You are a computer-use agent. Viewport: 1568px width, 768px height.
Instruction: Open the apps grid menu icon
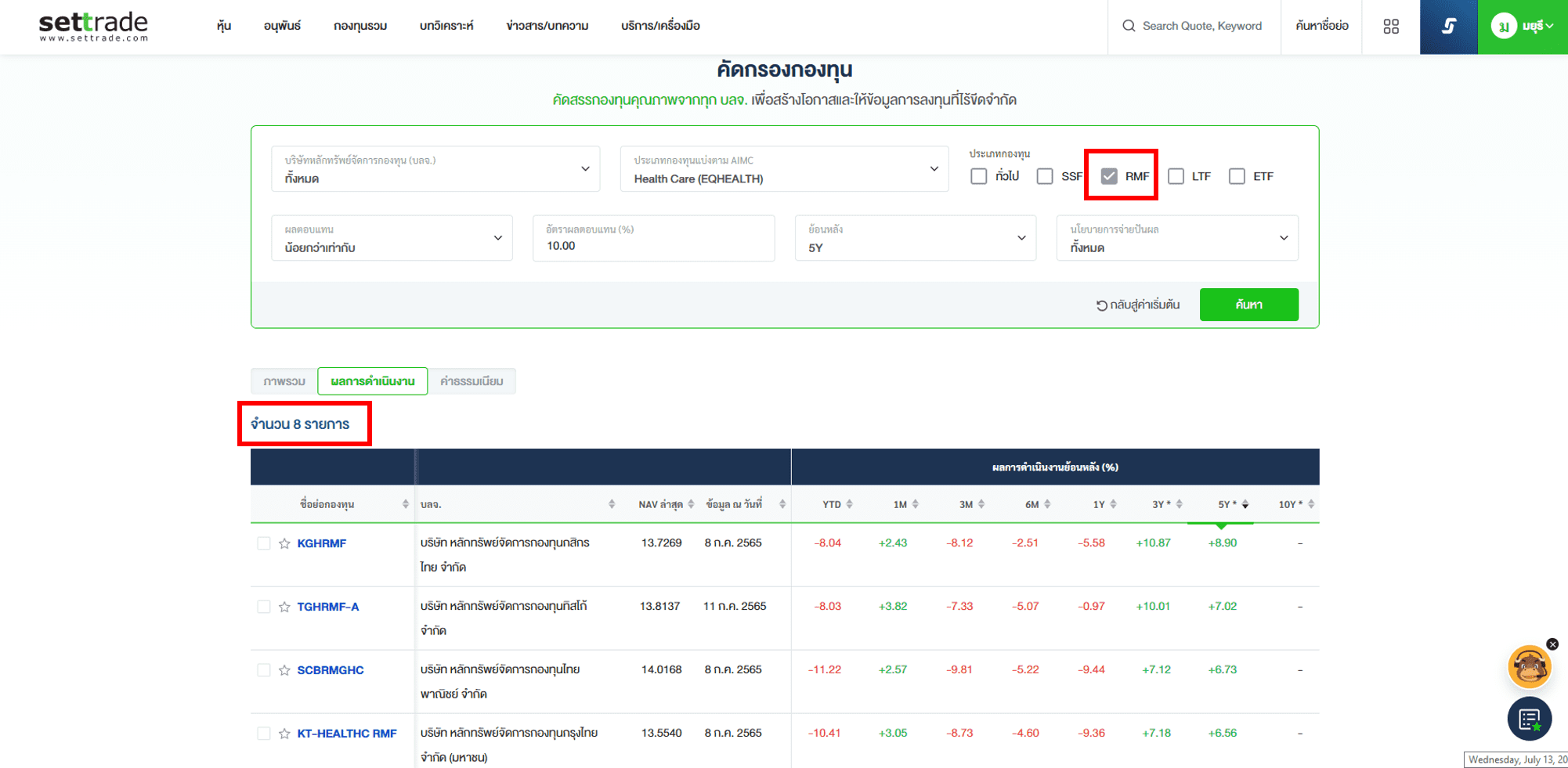pos(1390,27)
